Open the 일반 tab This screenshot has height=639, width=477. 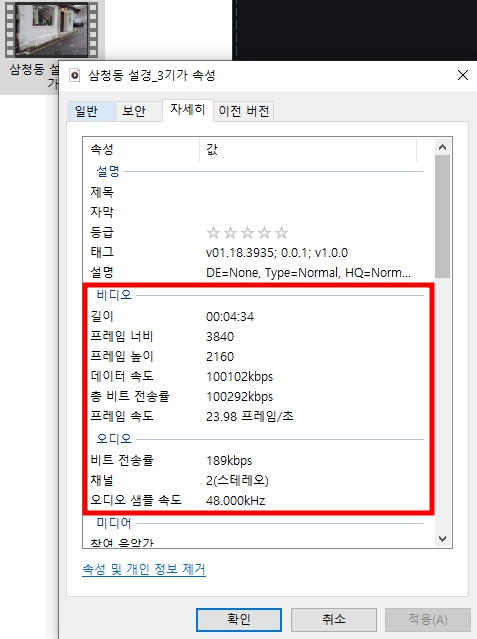tap(91, 111)
